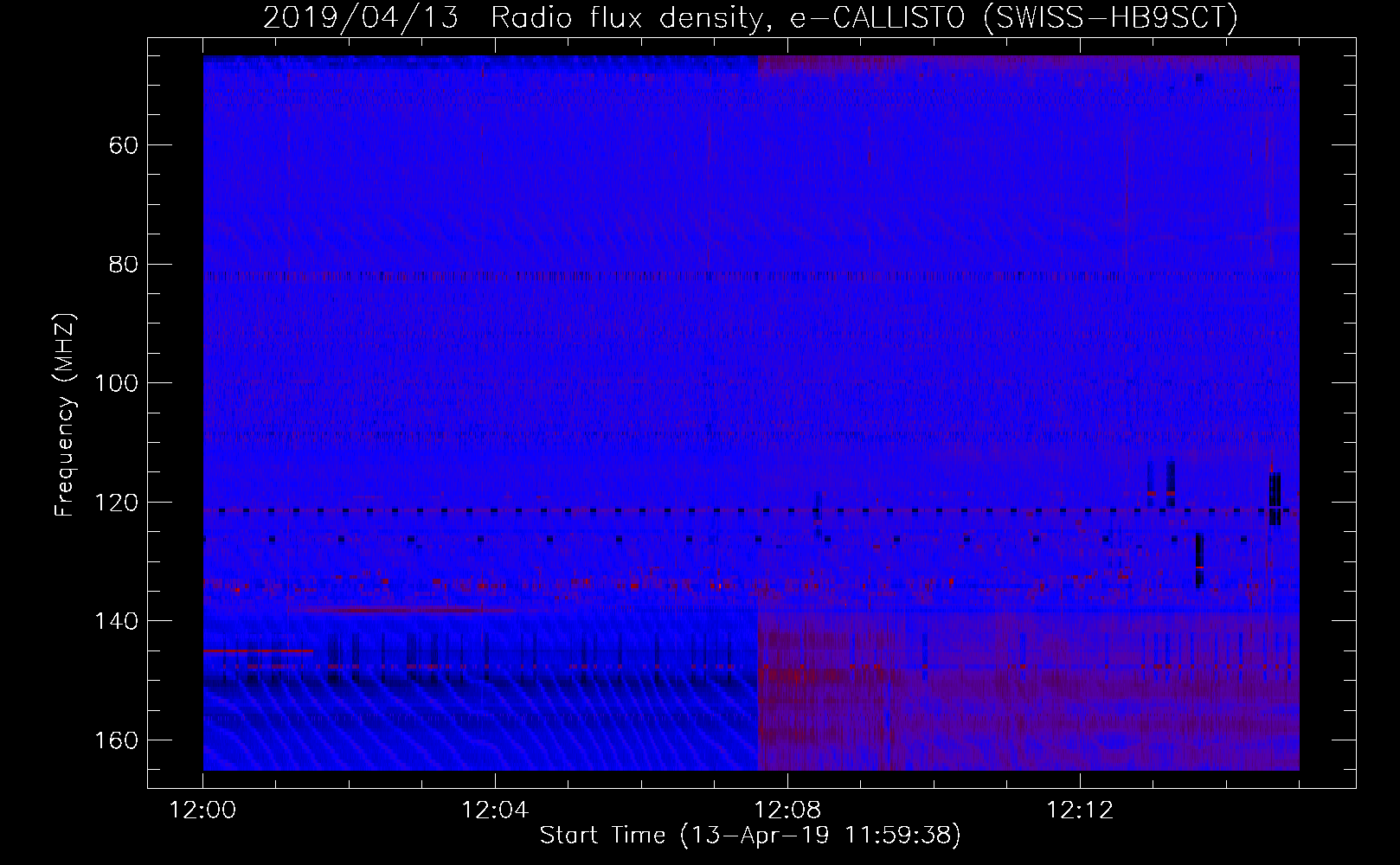Viewport: 1400px width, 865px height.
Task: Click the 'Start Time (13-Apr-19 11:59:38)' label
Action: [x=750, y=836]
